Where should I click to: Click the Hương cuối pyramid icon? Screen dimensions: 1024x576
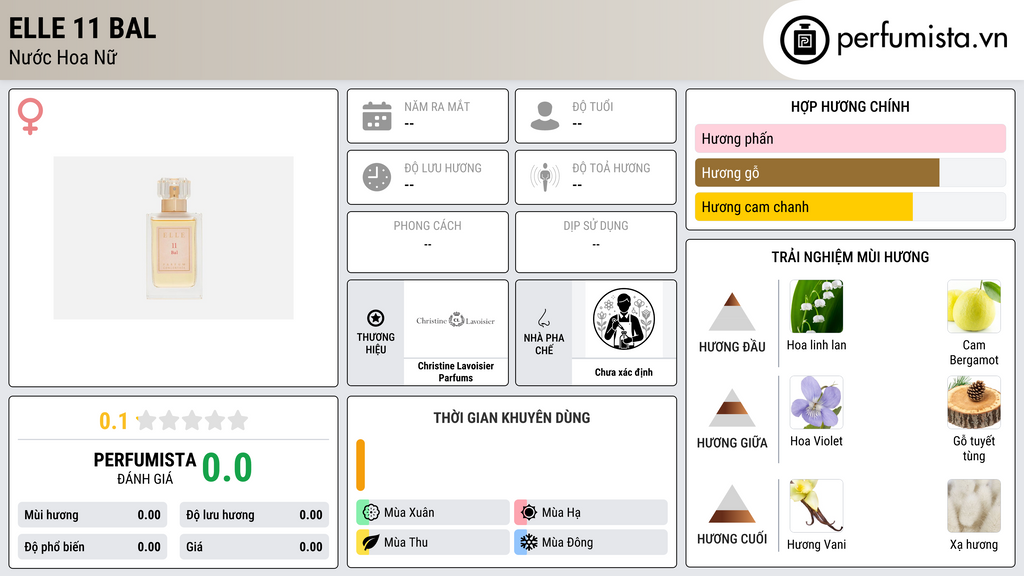tap(732, 504)
